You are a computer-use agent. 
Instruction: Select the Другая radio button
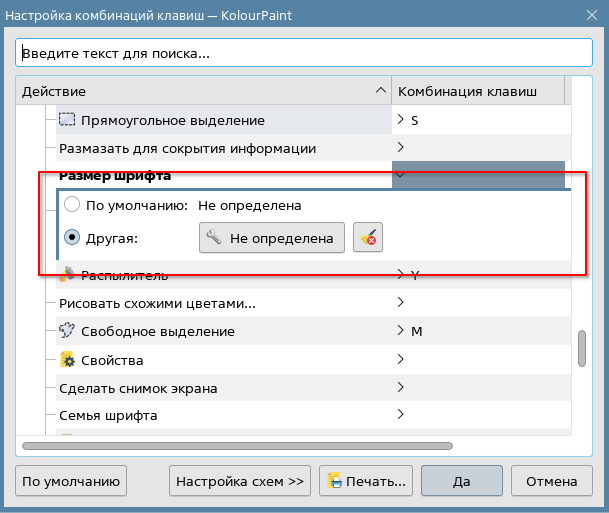pyautogui.click(x=72, y=238)
